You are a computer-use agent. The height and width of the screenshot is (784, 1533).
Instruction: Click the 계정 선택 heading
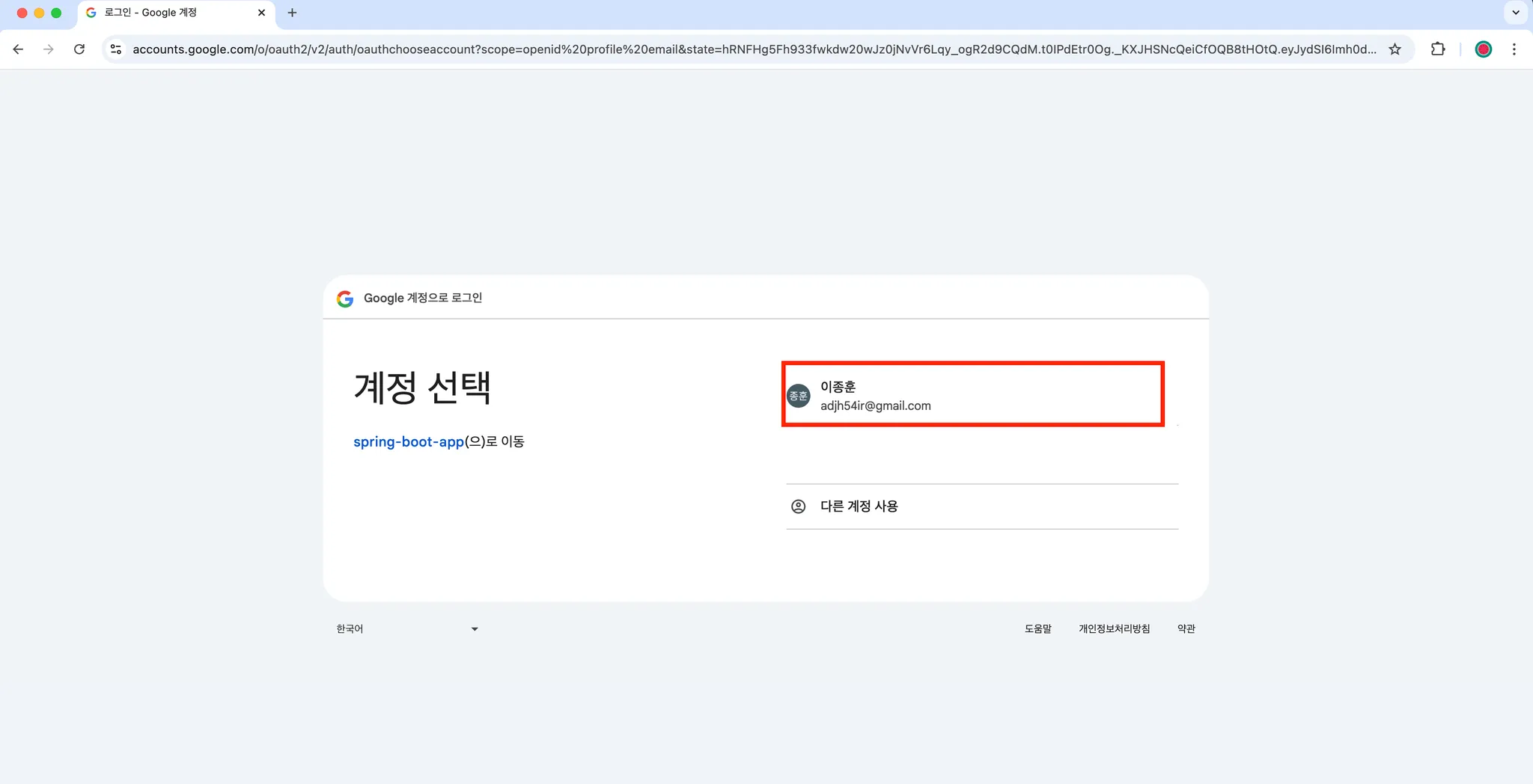click(x=422, y=388)
